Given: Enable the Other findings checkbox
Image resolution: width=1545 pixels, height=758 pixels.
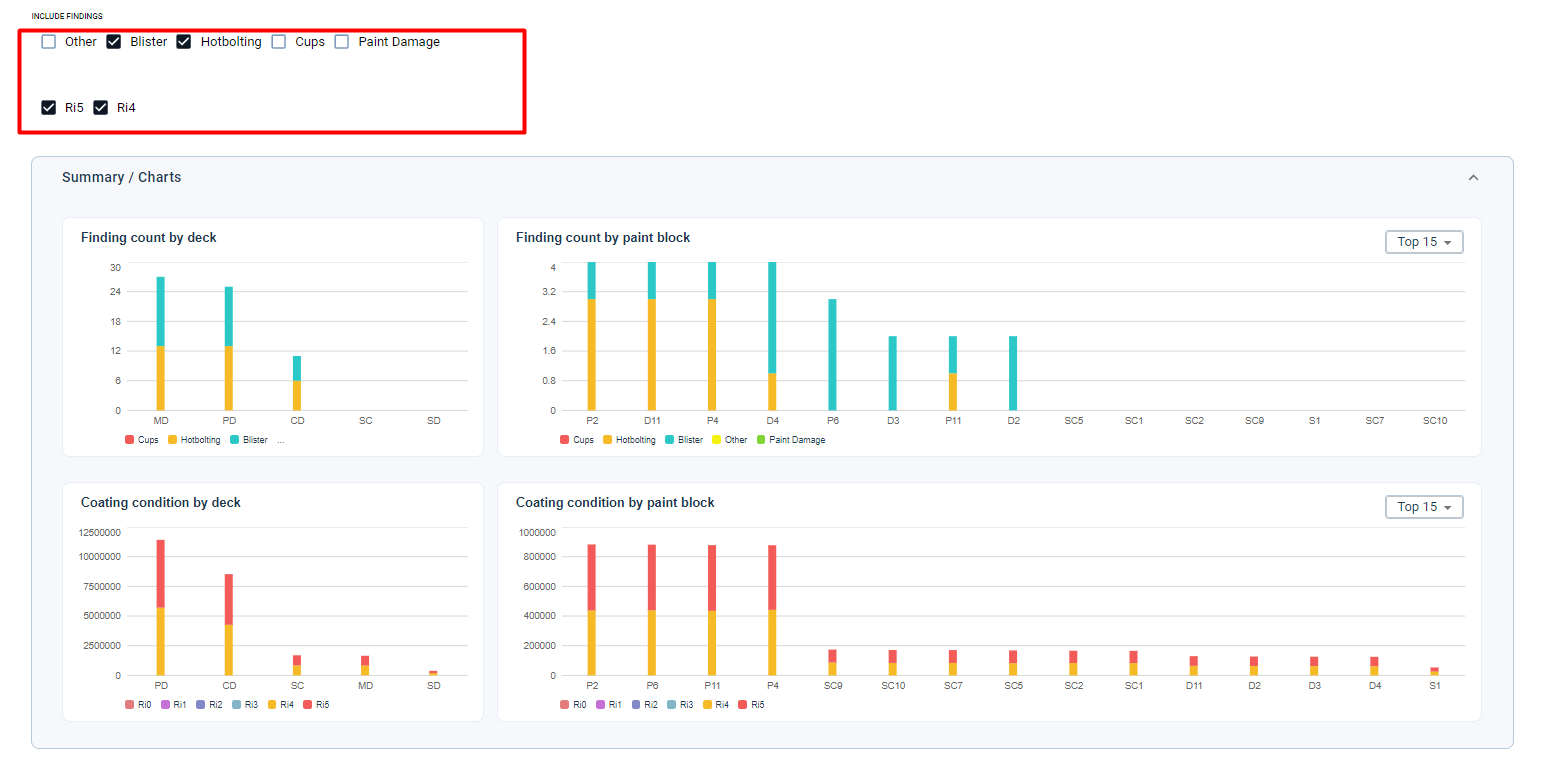Looking at the screenshot, I should pyautogui.click(x=49, y=42).
